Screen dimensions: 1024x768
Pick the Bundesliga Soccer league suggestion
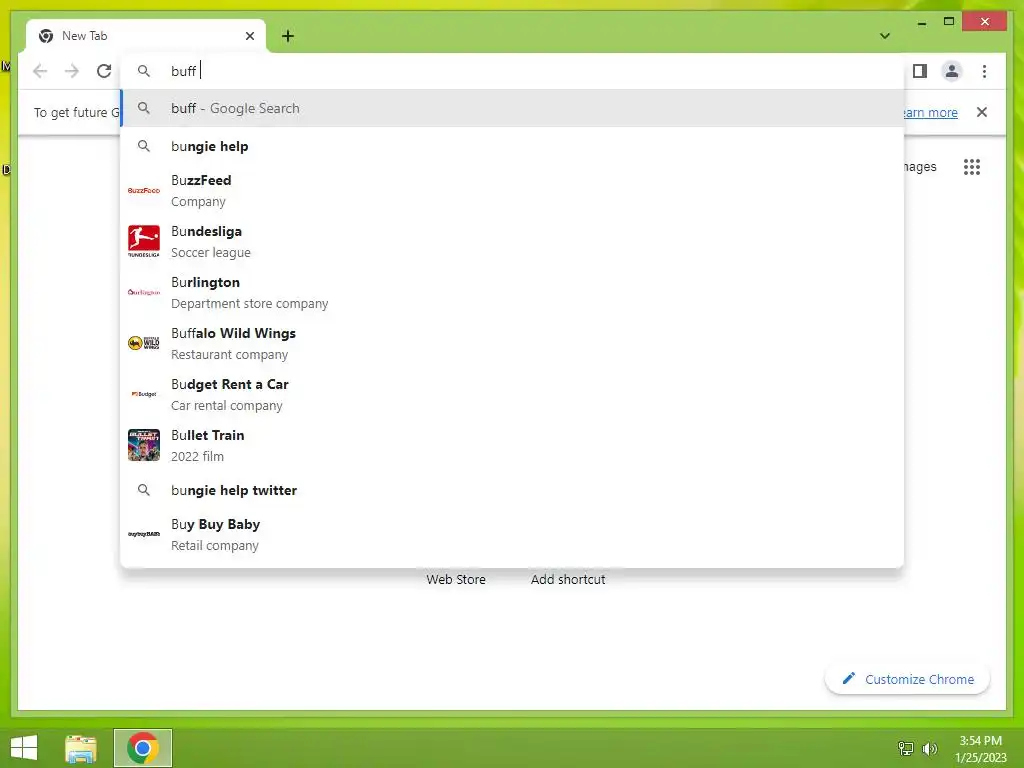(512, 242)
